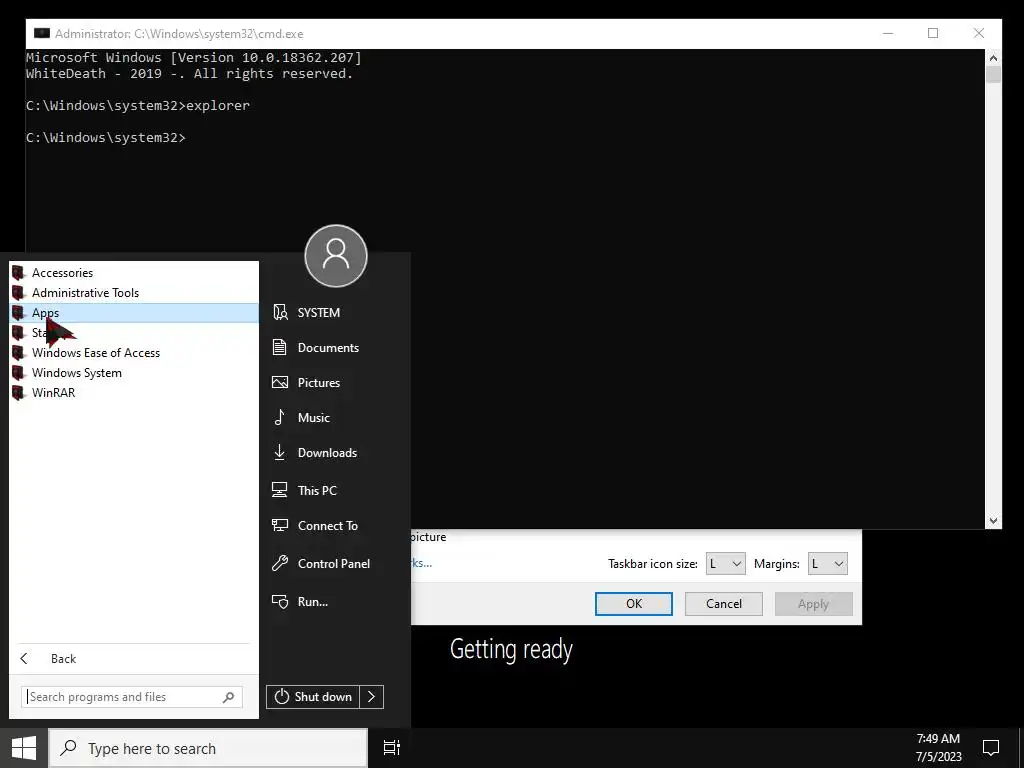This screenshot has height=768, width=1024.
Task: Open the Taskbar icon size dropdown
Action: click(x=725, y=564)
